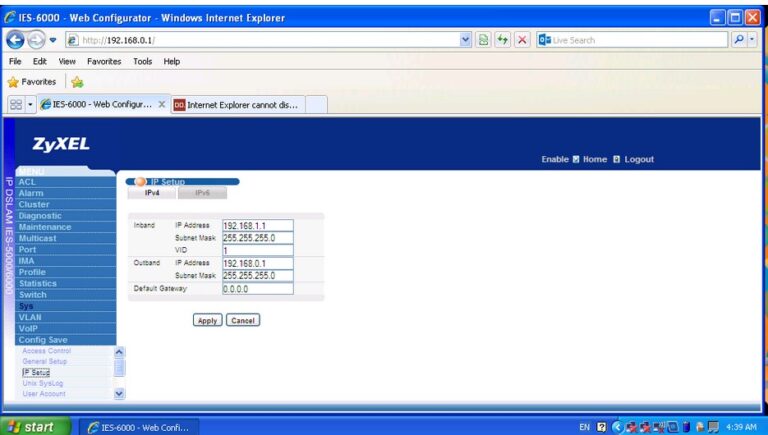768x435 pixels.
Task: Switch to Internet Explorer cannot display tab
Action: point(238,105)
